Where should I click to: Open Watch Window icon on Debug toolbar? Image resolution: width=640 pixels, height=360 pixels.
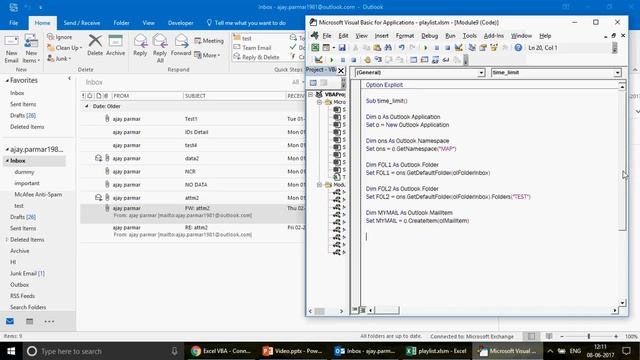click(435, 60)
